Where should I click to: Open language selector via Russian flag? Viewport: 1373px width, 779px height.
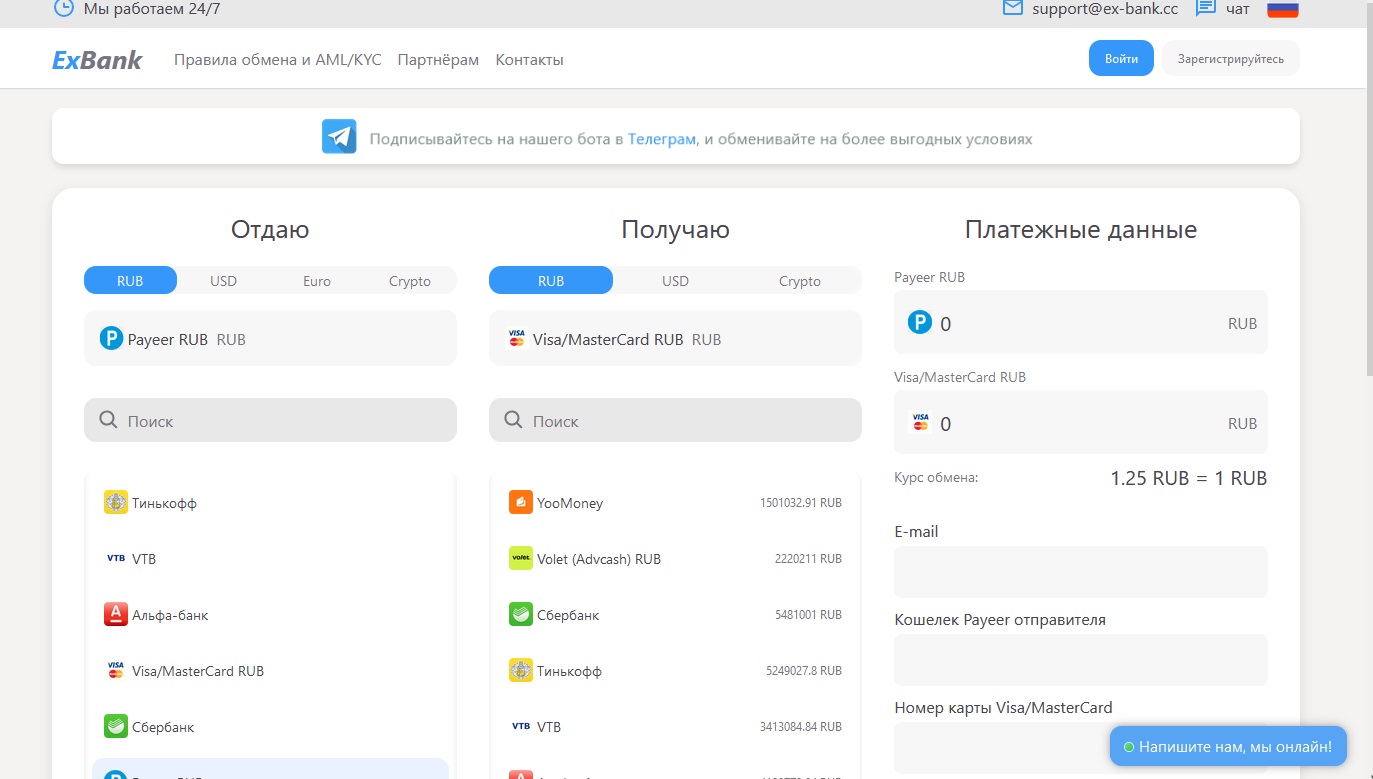click(1282, 8)
